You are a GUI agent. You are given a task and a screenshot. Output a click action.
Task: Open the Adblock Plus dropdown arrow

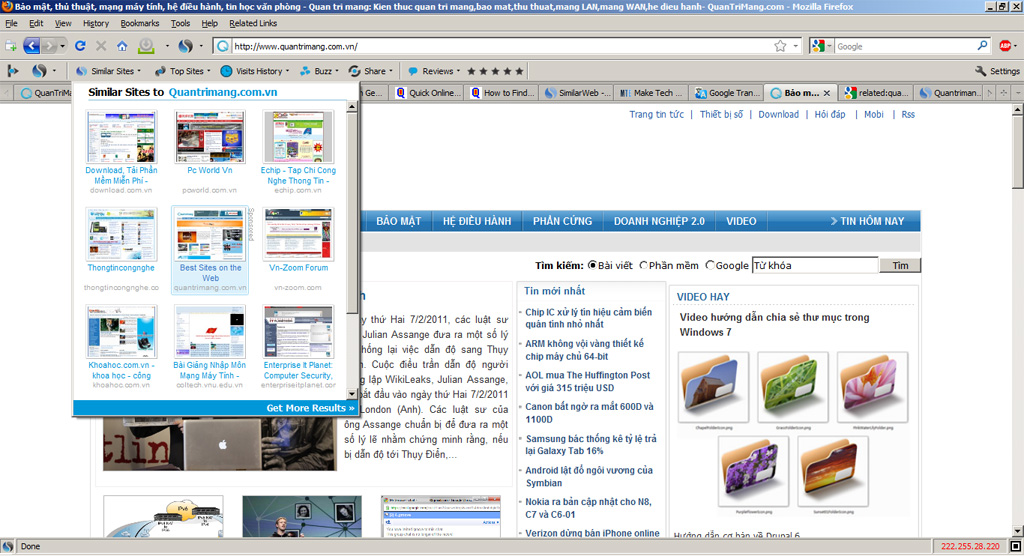(1016, 46)
